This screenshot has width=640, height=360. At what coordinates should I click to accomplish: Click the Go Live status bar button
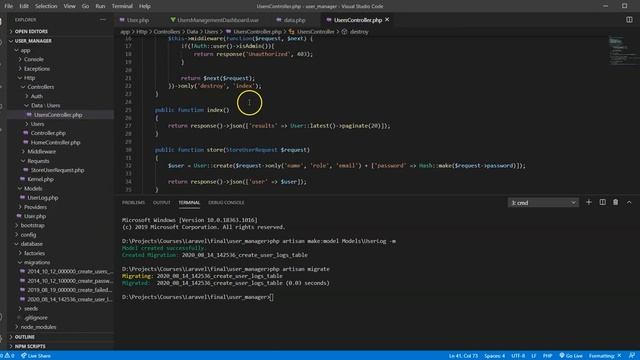[x=571, y=356]
